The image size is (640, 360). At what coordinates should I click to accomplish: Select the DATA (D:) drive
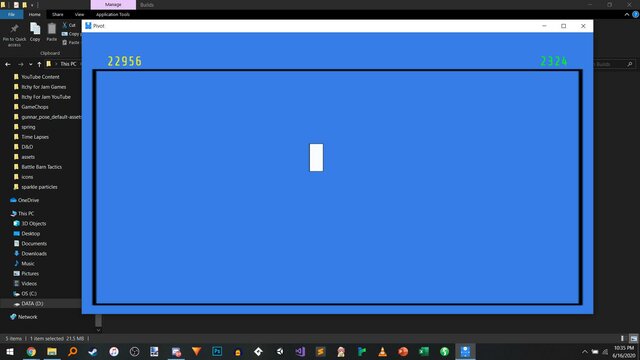[32, 304]
